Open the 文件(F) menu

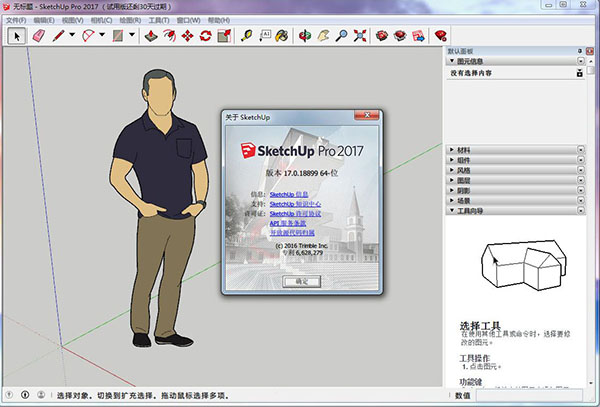[16, 20]
